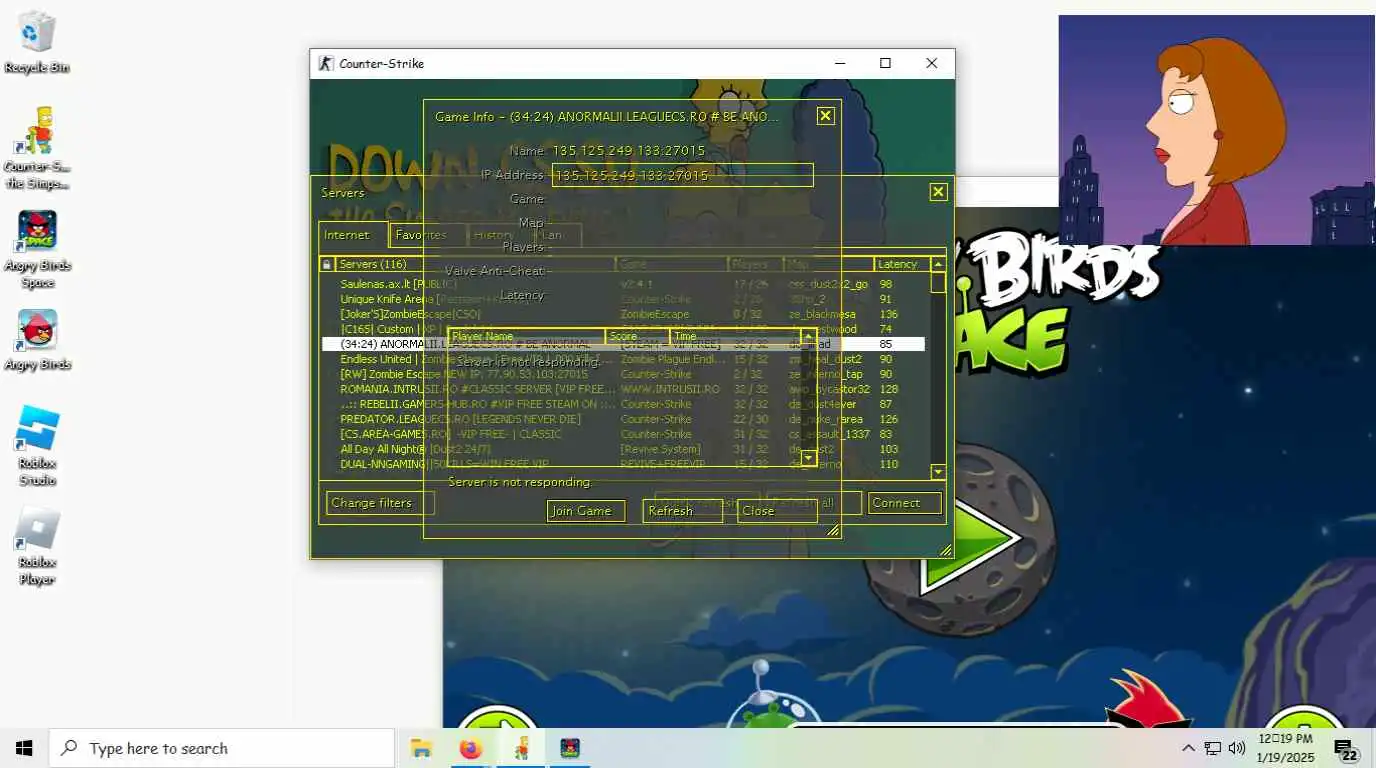
Task: Select [Joker'S]ZombieEscape[CSO] server row
Action: pos(623,314)
